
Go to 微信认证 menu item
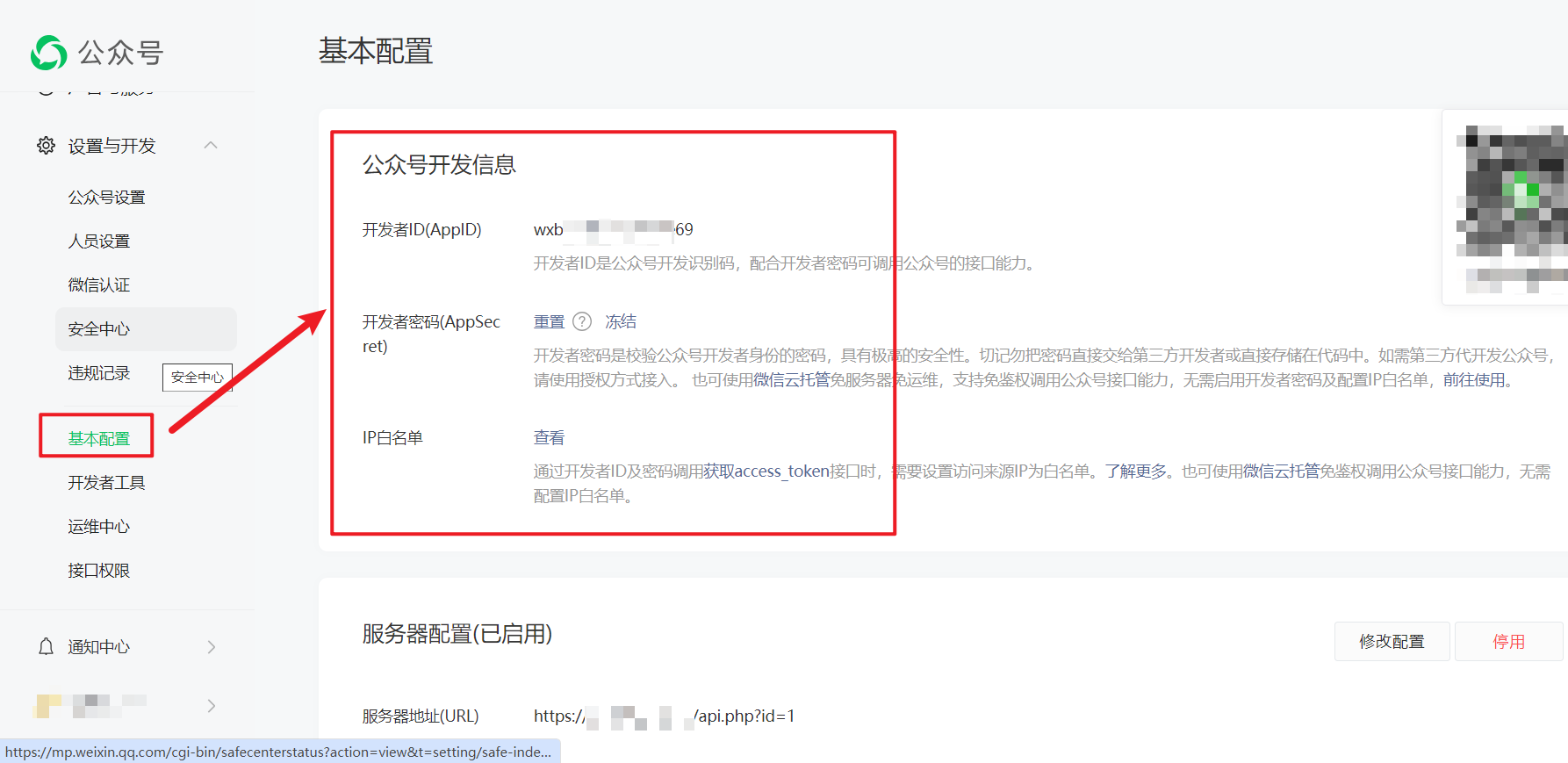(99, 285)
